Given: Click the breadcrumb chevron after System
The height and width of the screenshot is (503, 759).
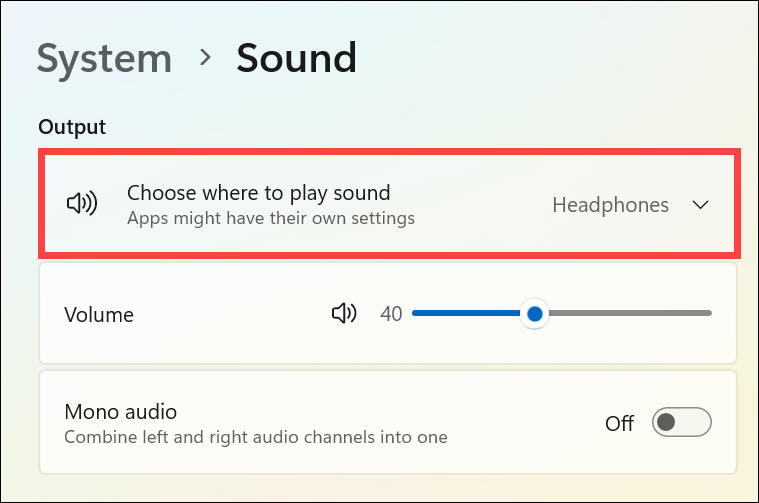Looking at the screenshot, I should (206, 57).
